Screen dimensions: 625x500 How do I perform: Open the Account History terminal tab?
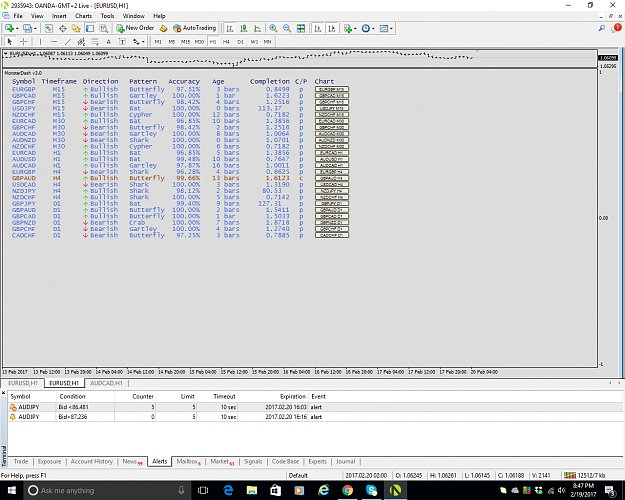(x=92, y=461)
